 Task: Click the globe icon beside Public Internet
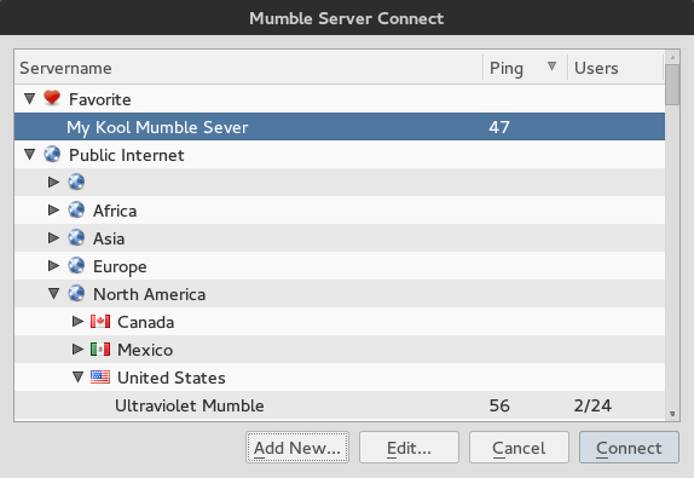coord(52,155)
